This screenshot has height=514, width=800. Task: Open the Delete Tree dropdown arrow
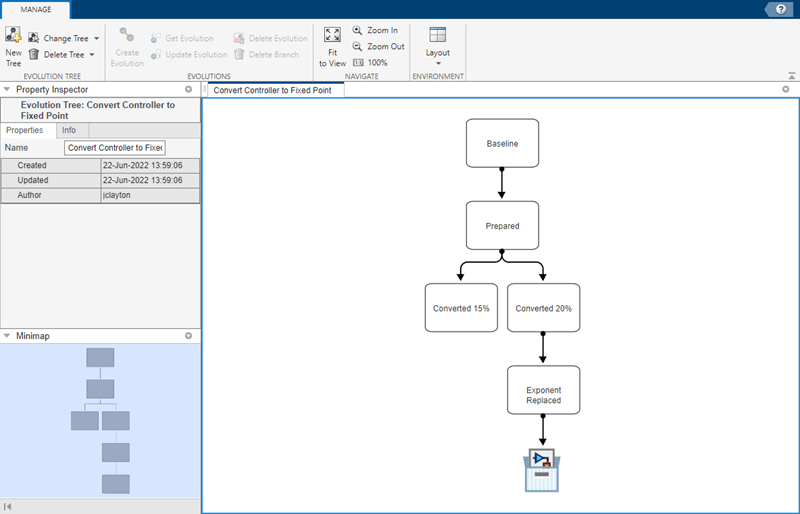[x=92, y=55]
